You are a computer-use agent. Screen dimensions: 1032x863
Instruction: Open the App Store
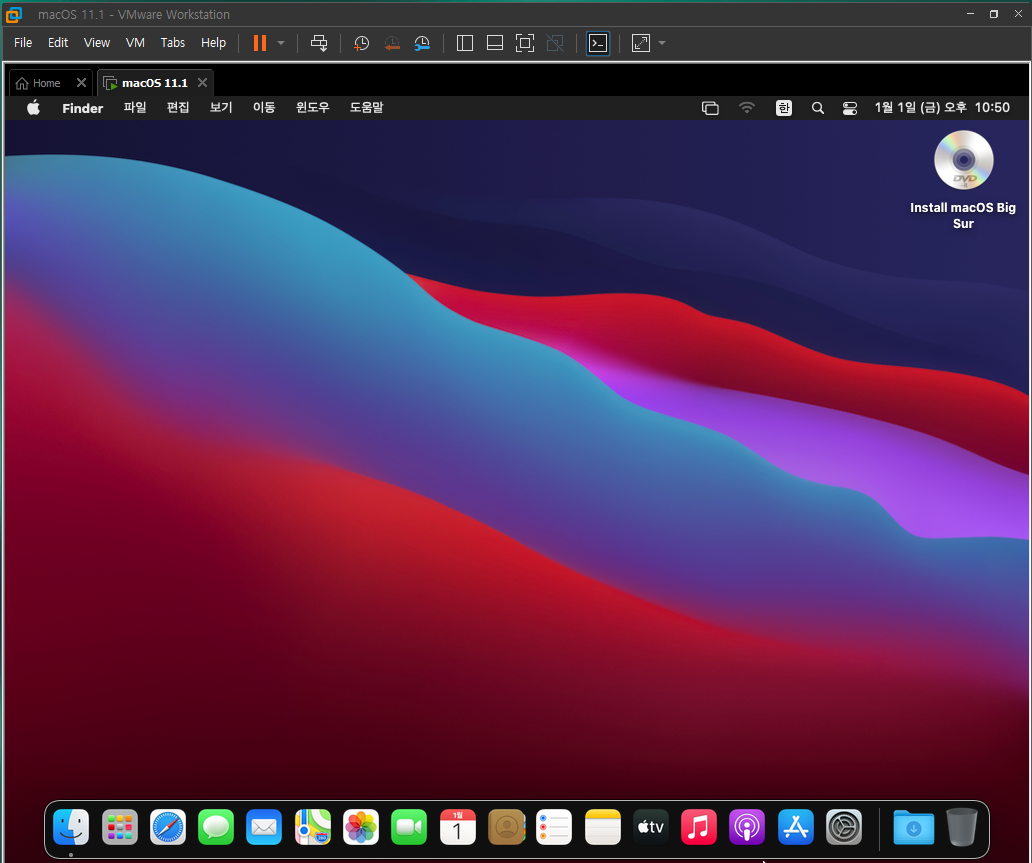pyautogui.click(x=796, y=827)
